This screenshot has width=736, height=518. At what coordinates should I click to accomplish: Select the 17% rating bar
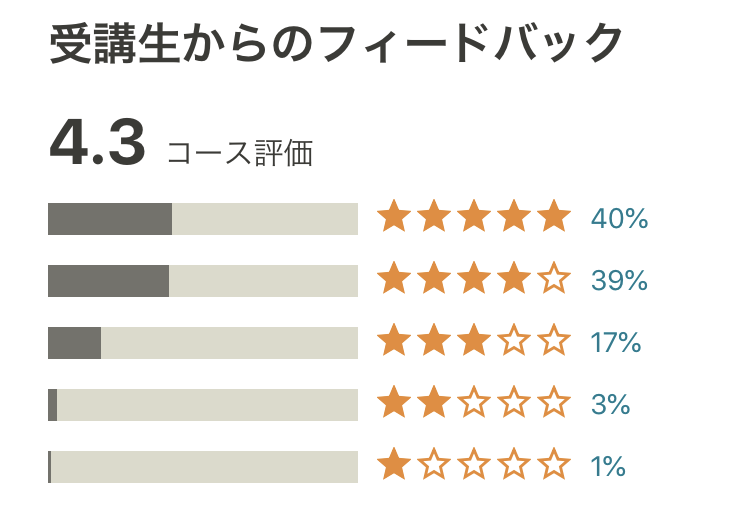203,342
